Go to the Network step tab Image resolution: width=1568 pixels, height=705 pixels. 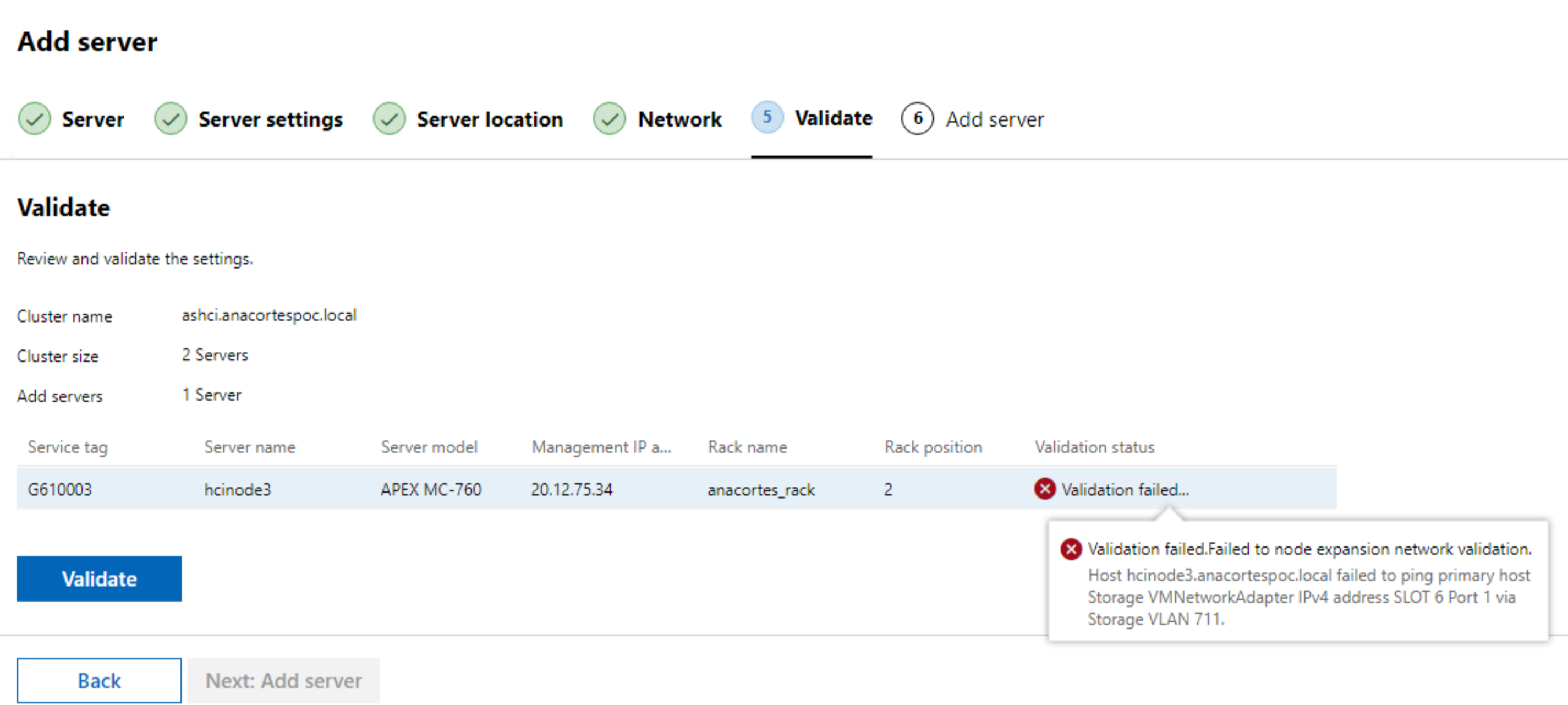tap(679, 119)
